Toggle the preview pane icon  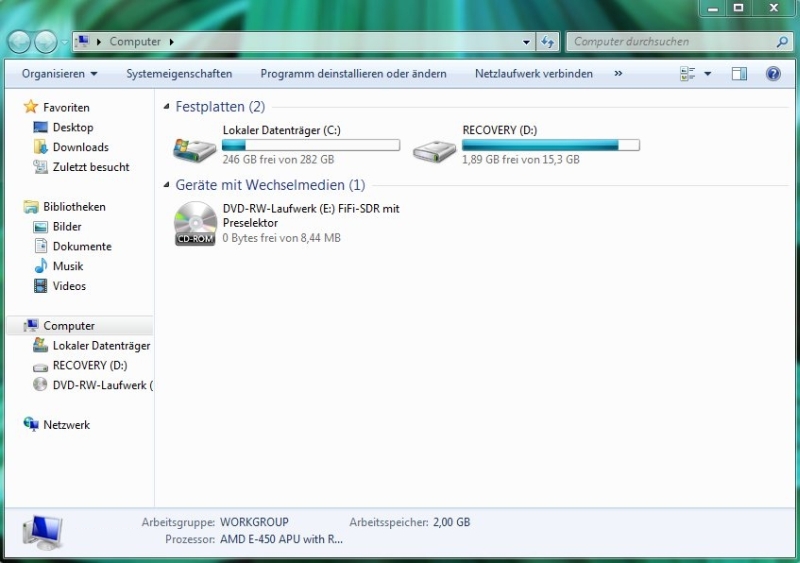point(739,74)
